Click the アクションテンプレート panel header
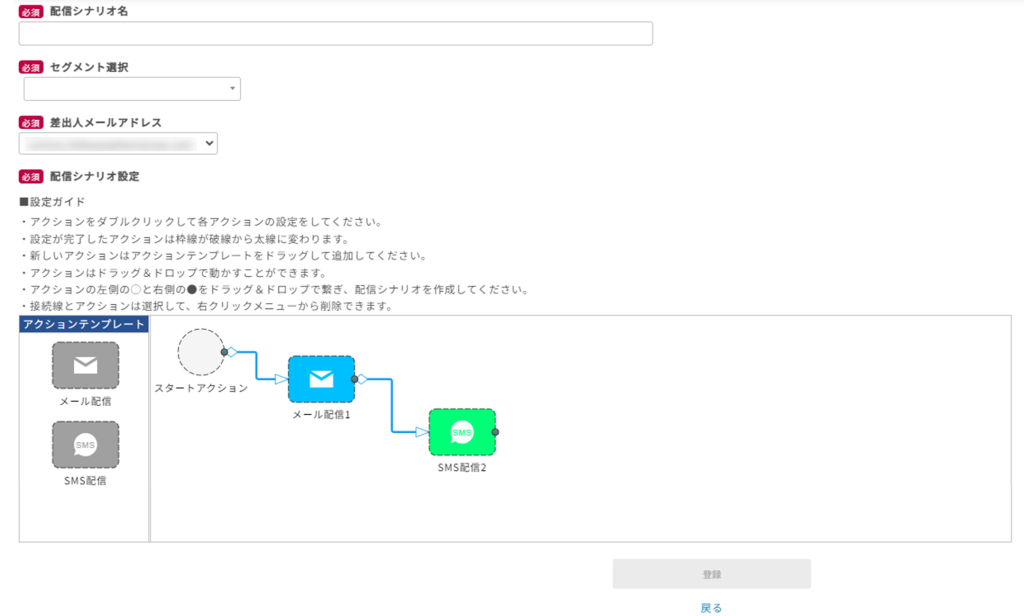This screenshot has height=616, width=1024. click(84, 324)
